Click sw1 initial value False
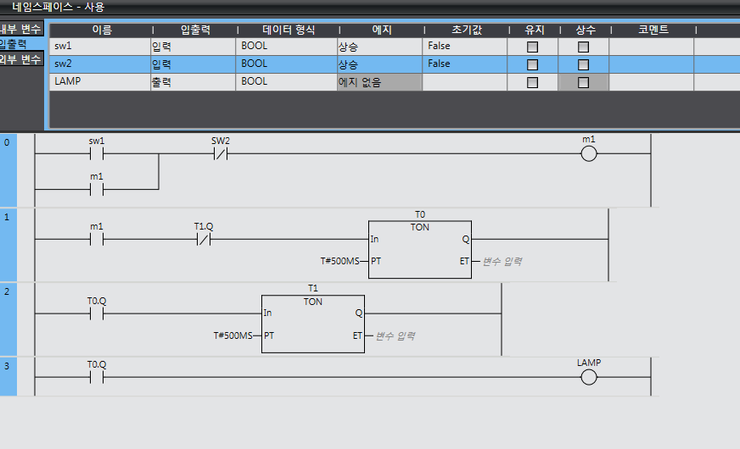Screen dimensions: 740x449 click(x=464, y=46)
